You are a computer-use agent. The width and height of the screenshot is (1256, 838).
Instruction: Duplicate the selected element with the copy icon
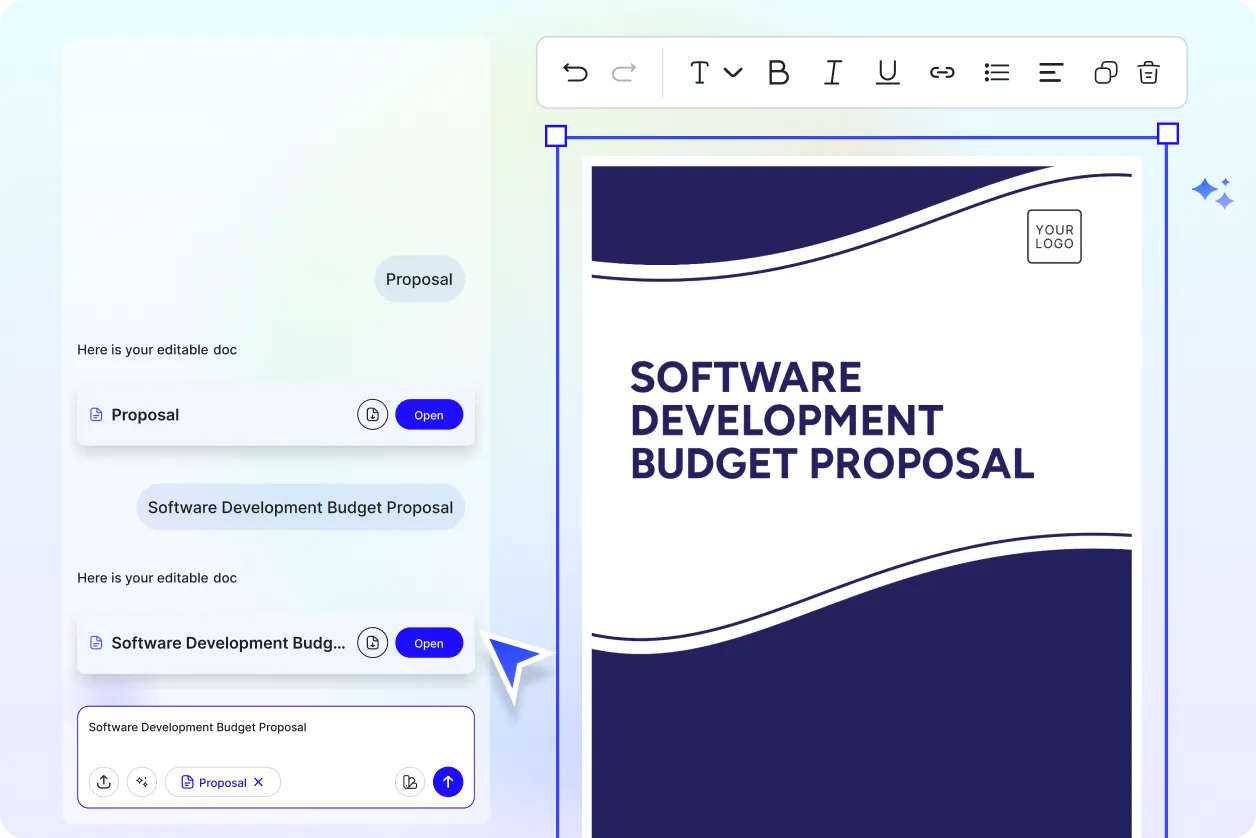point(1105,72)
